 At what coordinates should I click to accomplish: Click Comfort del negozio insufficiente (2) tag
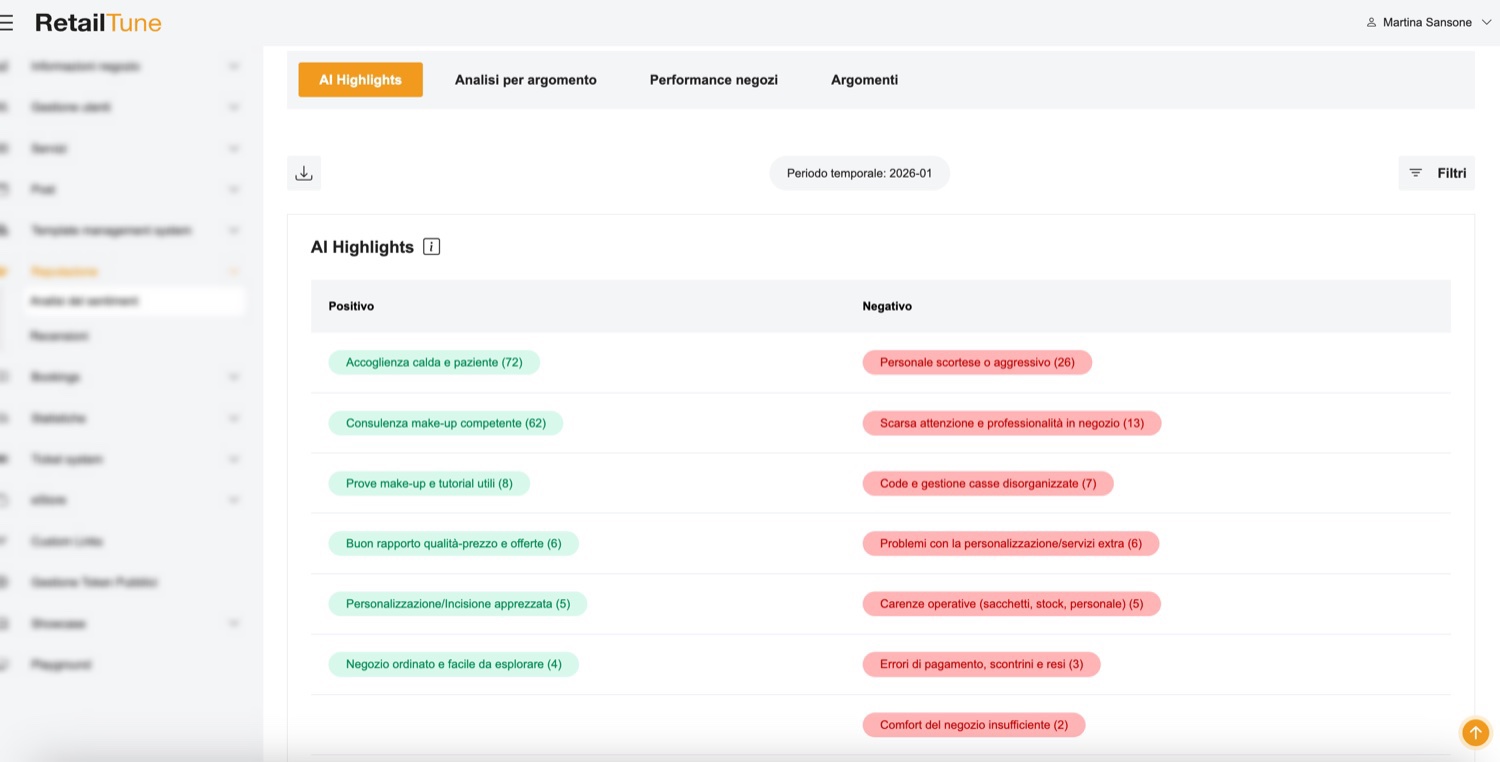(974, 724)
